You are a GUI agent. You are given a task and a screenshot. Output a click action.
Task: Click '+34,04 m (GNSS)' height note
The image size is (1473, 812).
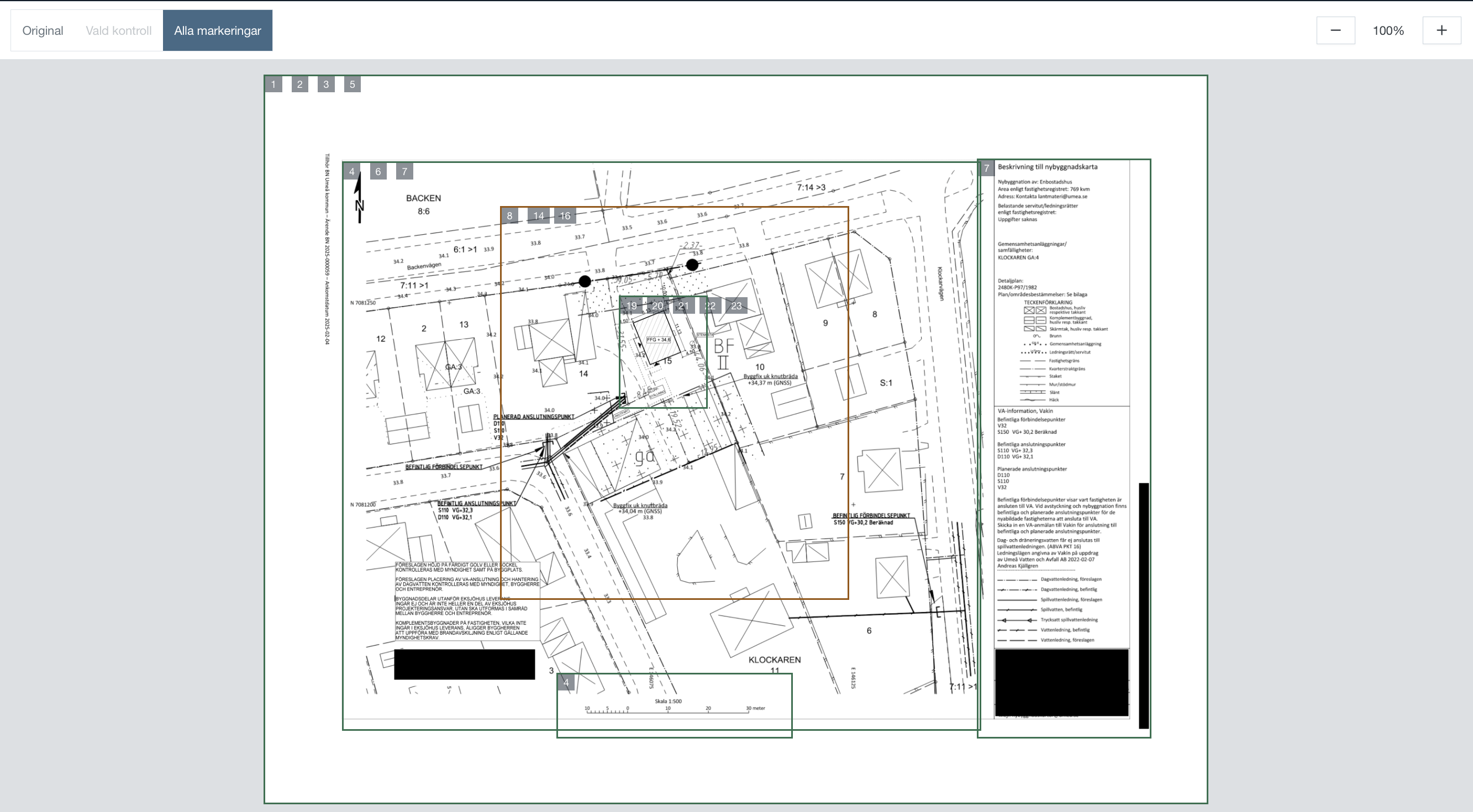coord(640,511)
